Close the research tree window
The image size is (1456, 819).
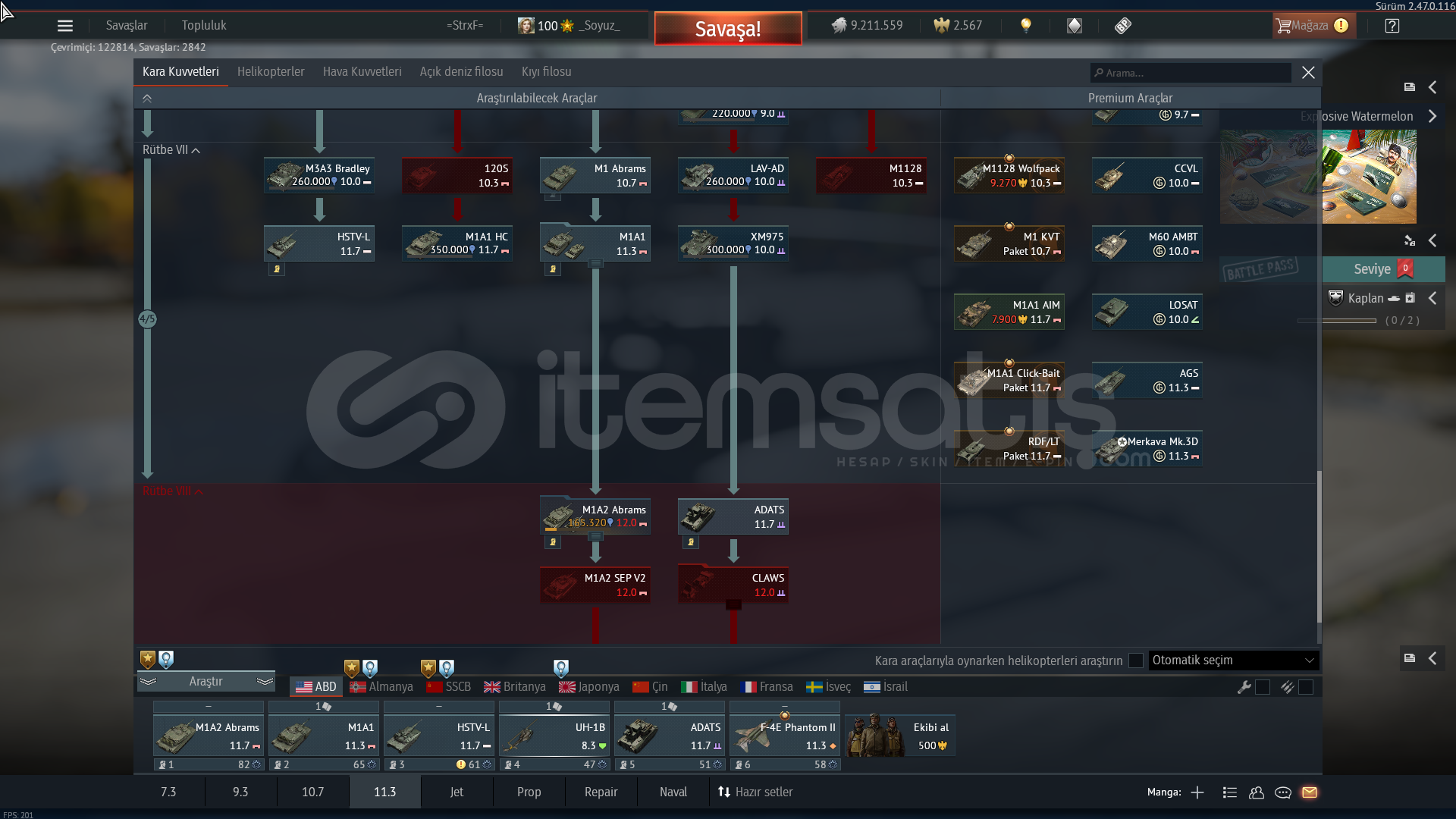[x=1308, y=73]
